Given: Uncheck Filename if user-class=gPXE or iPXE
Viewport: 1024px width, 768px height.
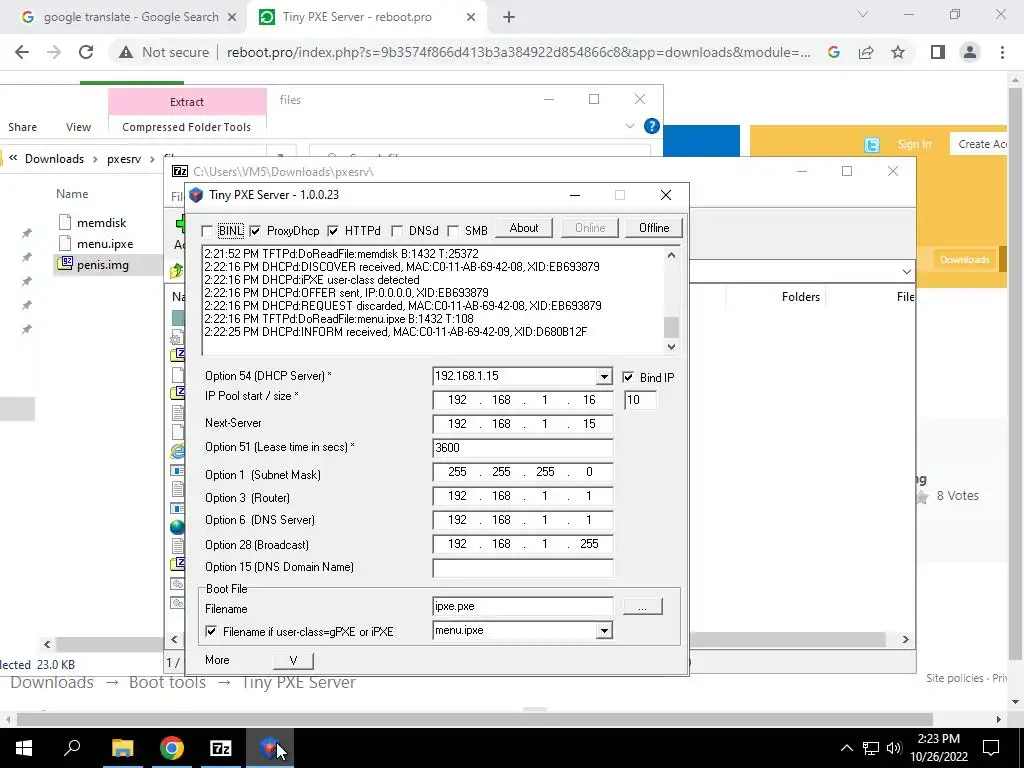Looking at the screenshot, I should click(x=211, y=632).
